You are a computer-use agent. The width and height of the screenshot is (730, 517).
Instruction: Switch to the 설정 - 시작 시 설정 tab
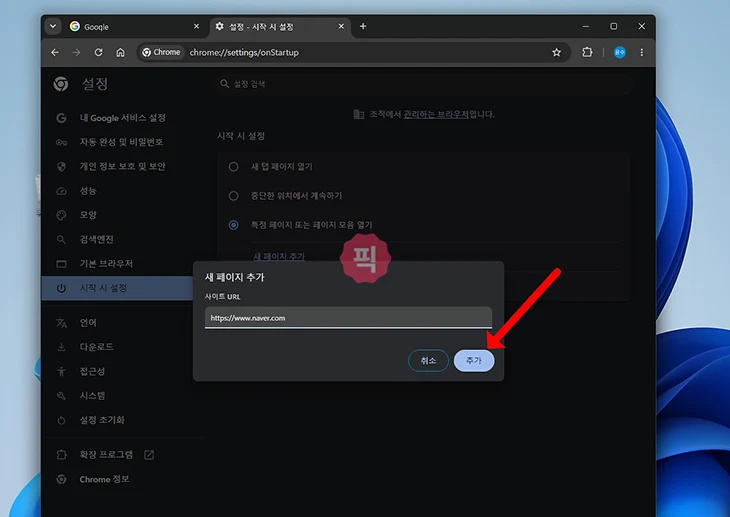(279, 27)
